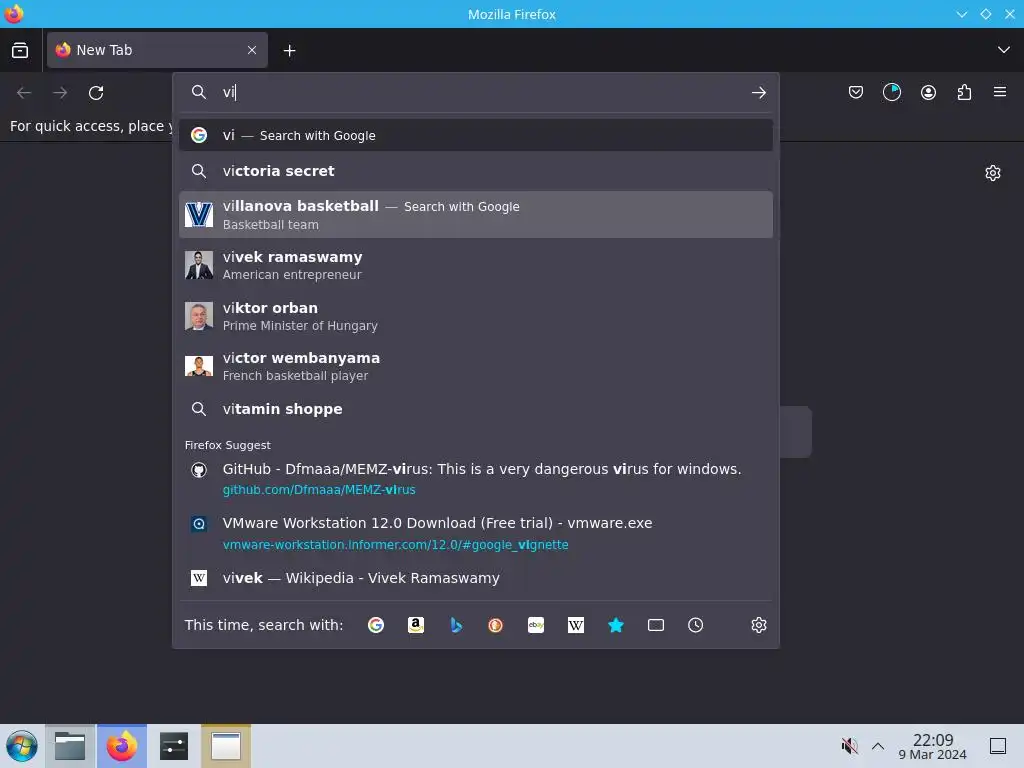
Task: Search with eBay icon
Action: [x=536, y=625]
